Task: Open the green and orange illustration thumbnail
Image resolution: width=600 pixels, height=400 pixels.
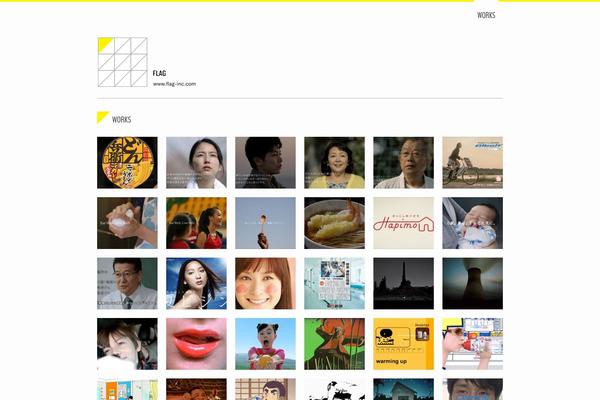Action: (x=334, y=344)
